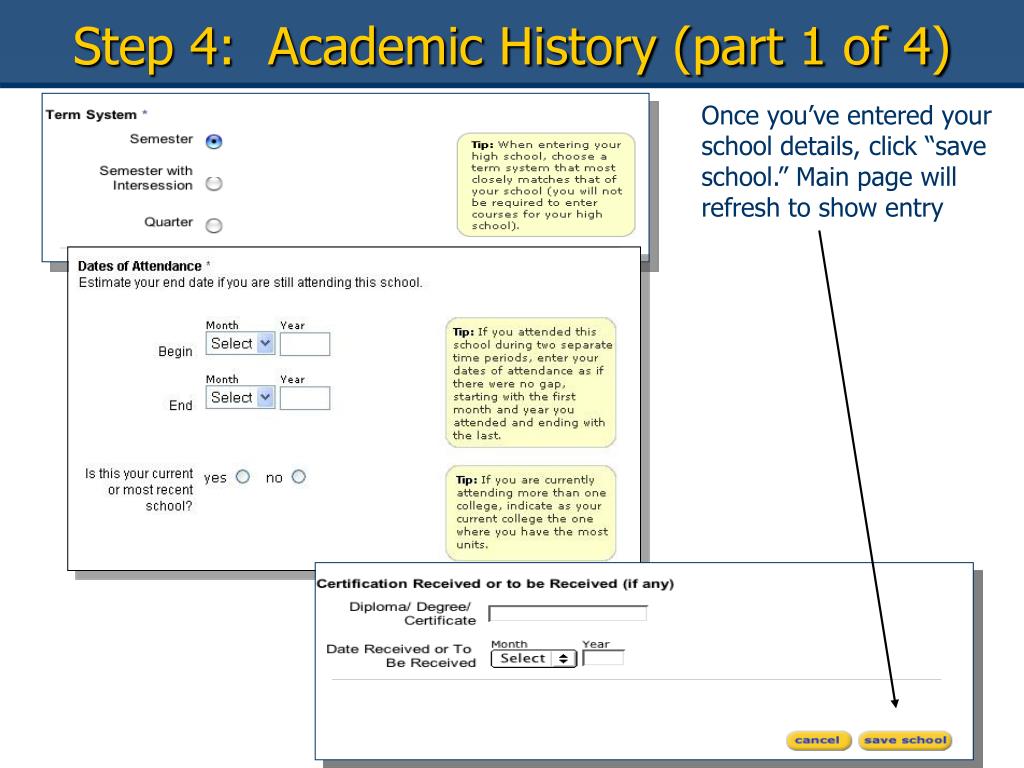Click the End row label

[180, 406]
